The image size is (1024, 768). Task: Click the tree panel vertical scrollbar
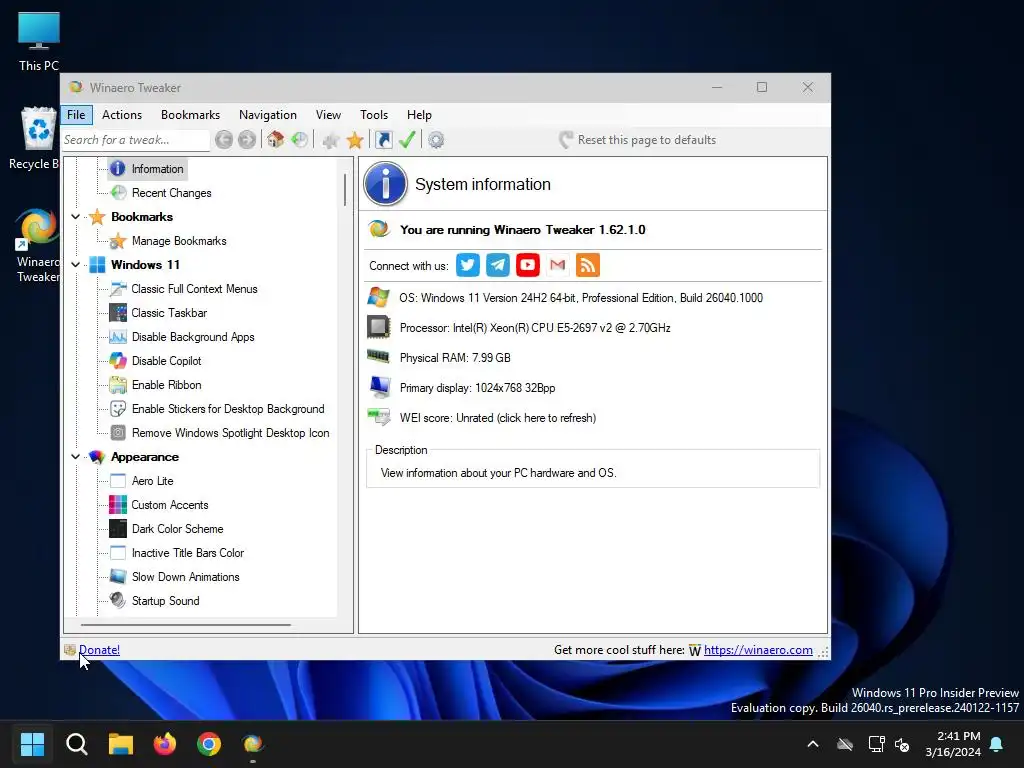[345, 190]
